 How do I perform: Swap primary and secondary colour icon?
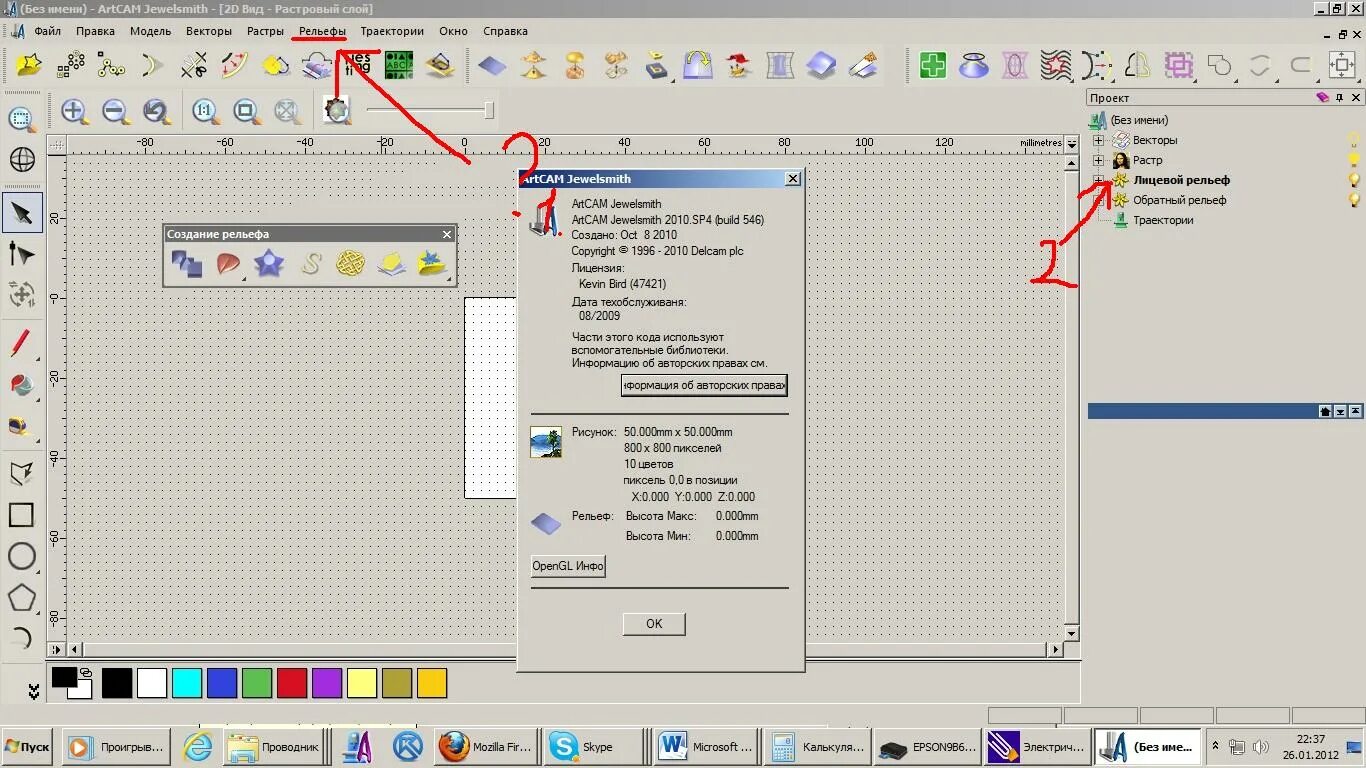tap(86, 673)
